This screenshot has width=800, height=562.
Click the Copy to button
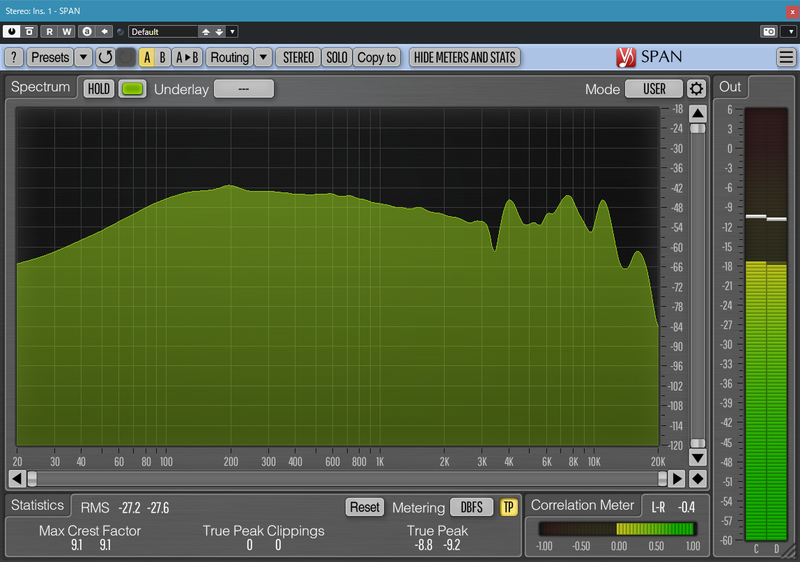click(x=377, y=57)
